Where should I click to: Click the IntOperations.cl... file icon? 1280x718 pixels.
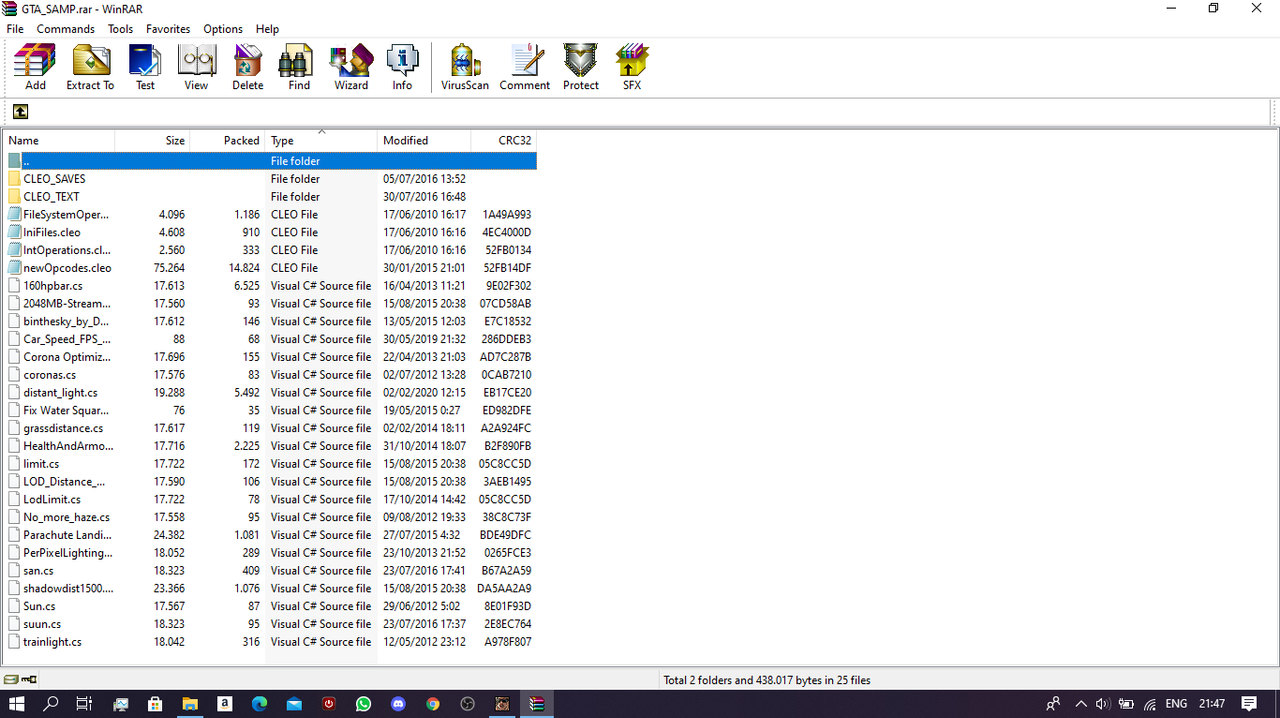14,250
